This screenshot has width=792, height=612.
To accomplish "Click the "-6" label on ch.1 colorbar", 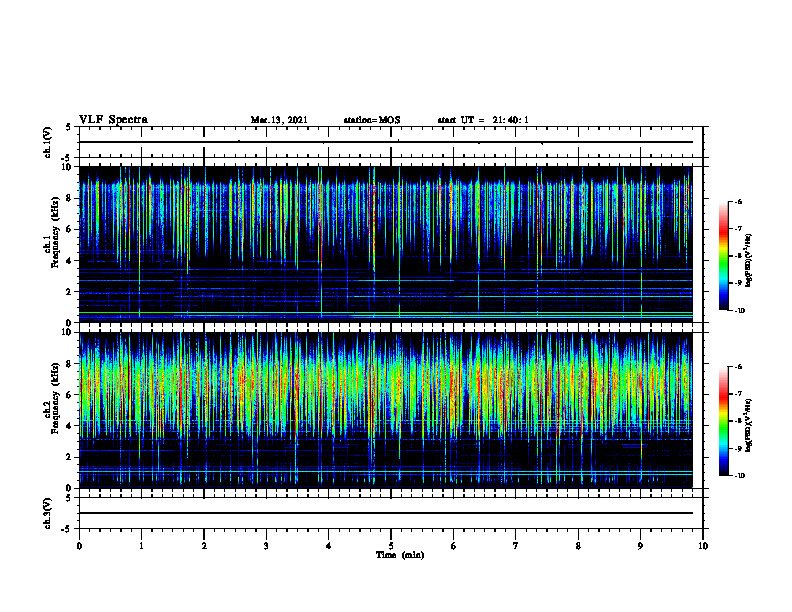I will point(738,202).
